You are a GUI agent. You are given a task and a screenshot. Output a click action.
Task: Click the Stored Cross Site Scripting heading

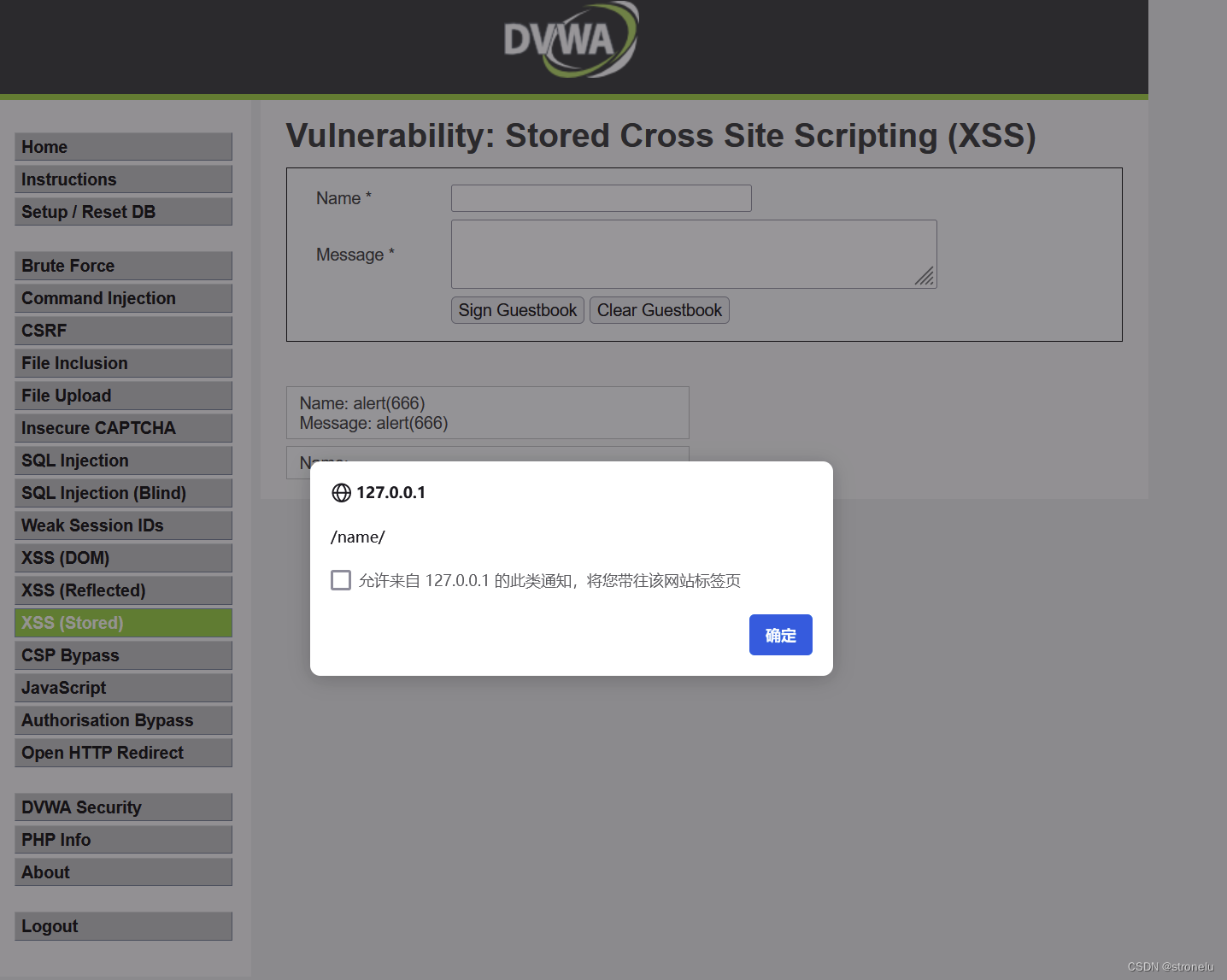click(x=660, y=136)
